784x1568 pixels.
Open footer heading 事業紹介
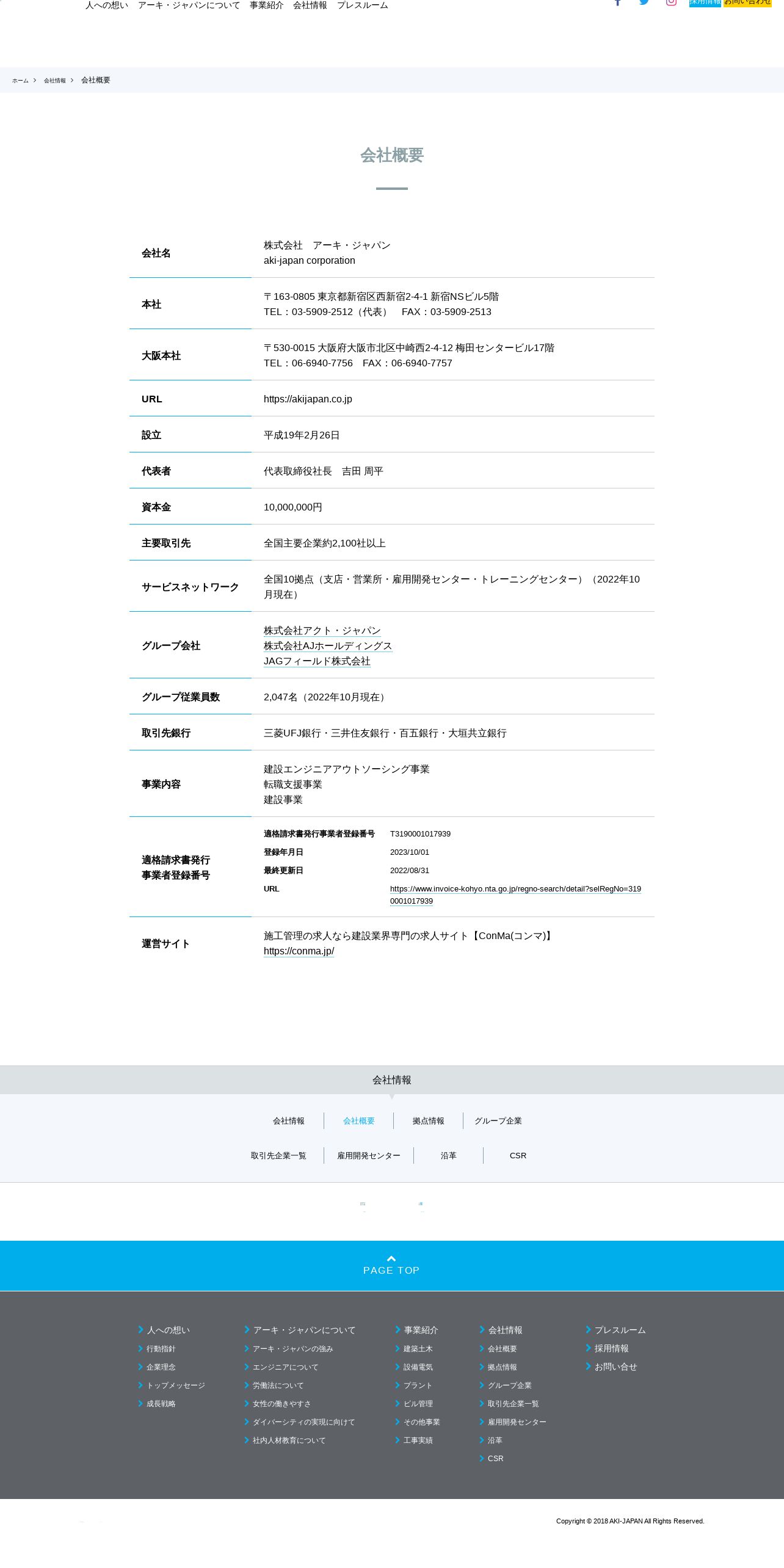(x=421, y=1330)
